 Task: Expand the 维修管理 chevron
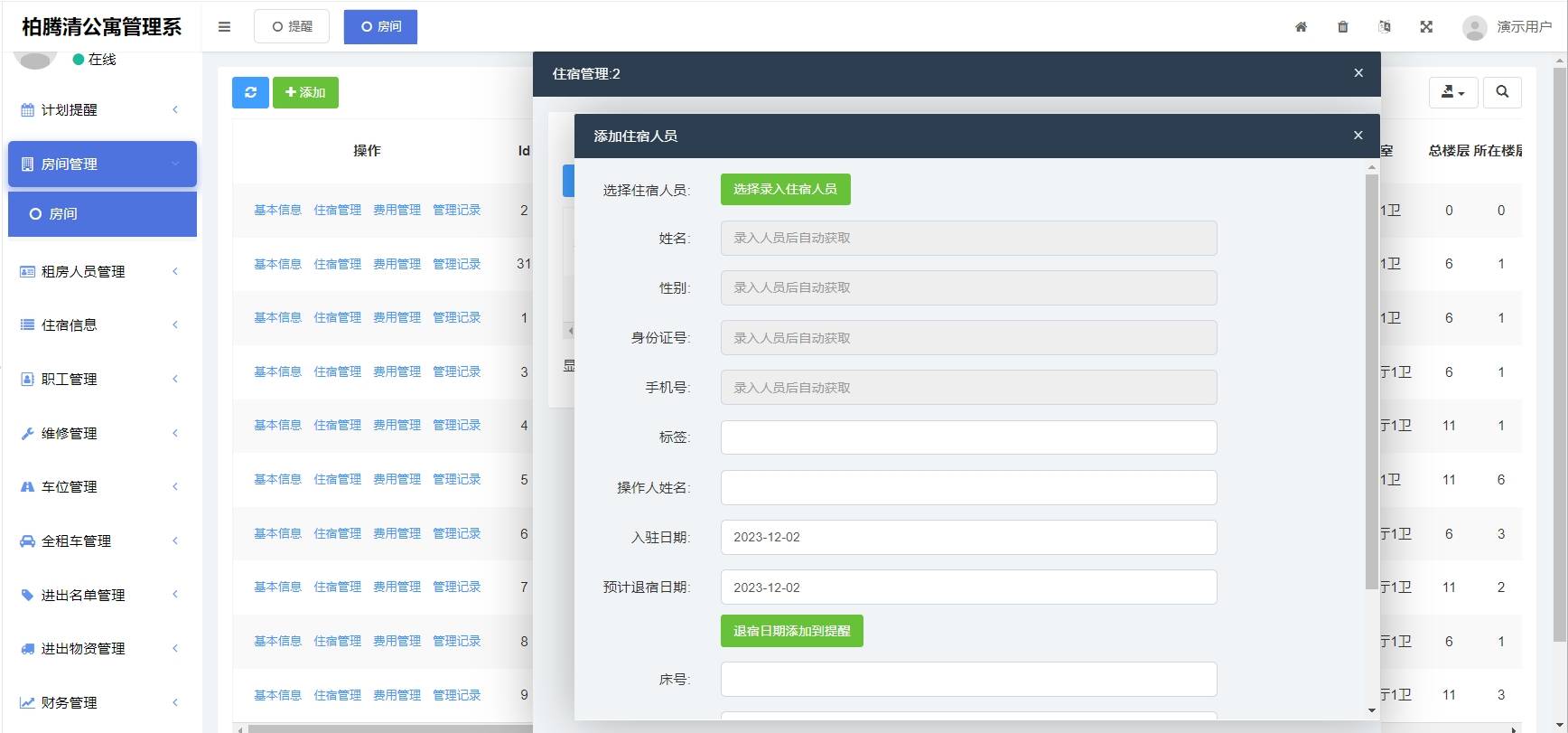pos(175,433)
